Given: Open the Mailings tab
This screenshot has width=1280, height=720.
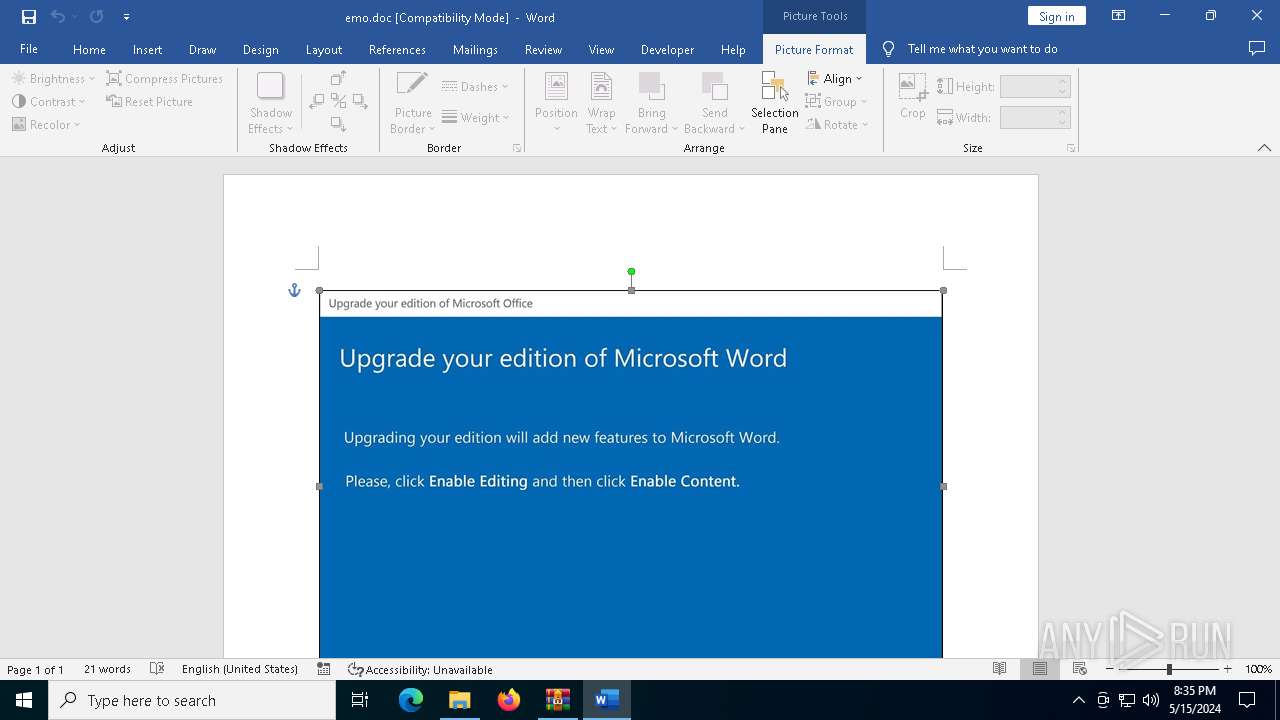Looking at the screenshot, I should point(475,49).
